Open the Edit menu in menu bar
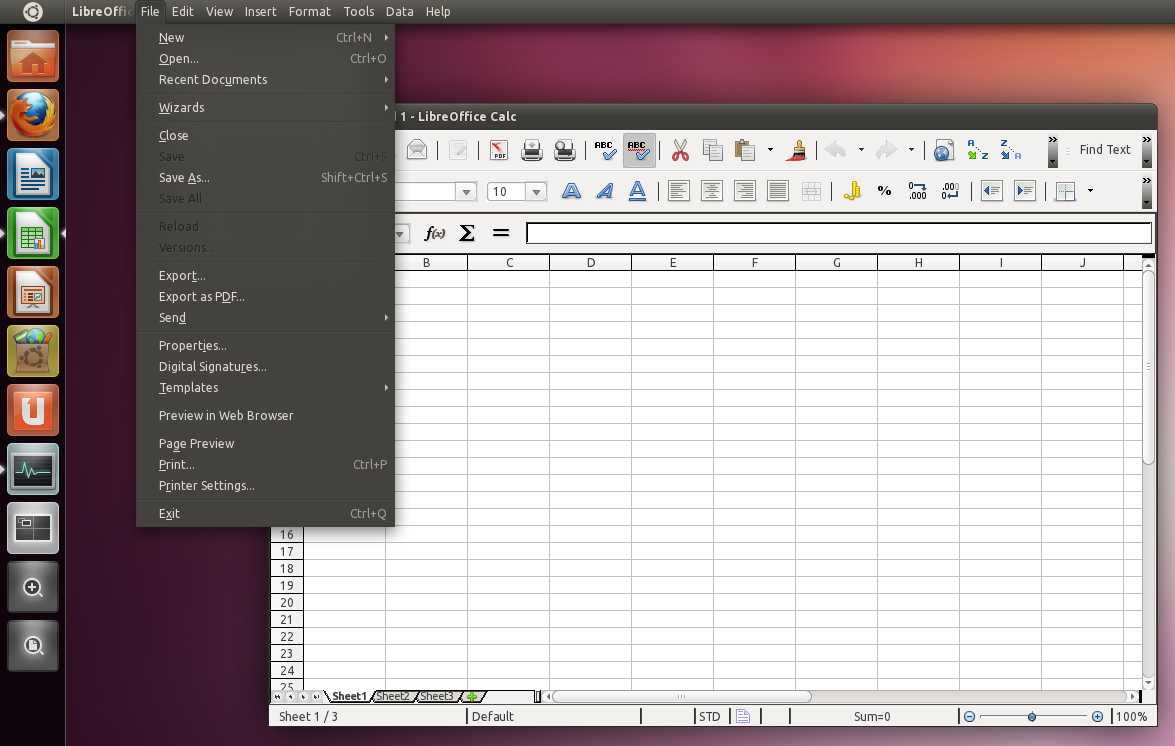This screenshot has height=746, width=1175. (182, 11)
